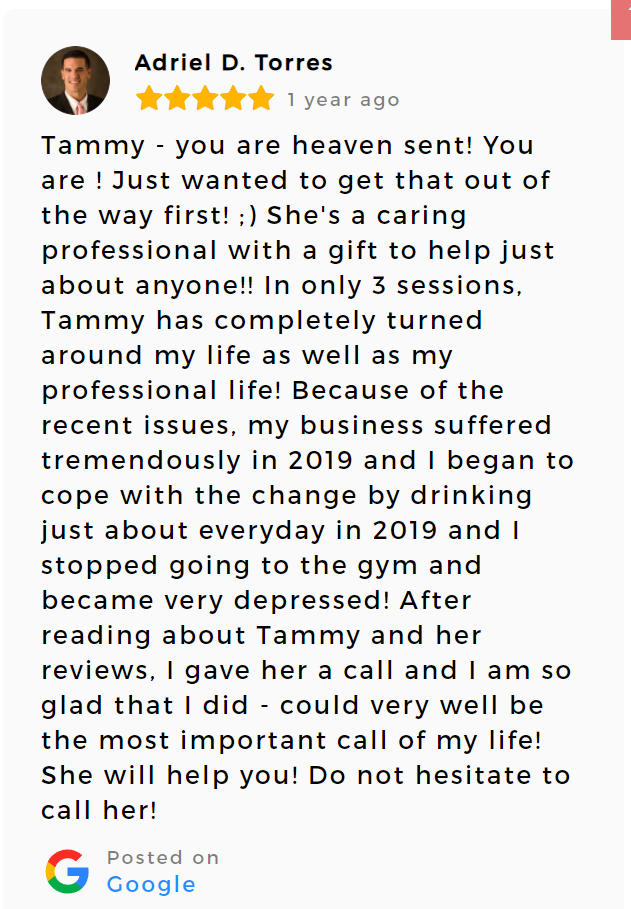The height and width of the screenshot is (909, 631).
Task: Open the blue Google link
Action: (151, 885)
